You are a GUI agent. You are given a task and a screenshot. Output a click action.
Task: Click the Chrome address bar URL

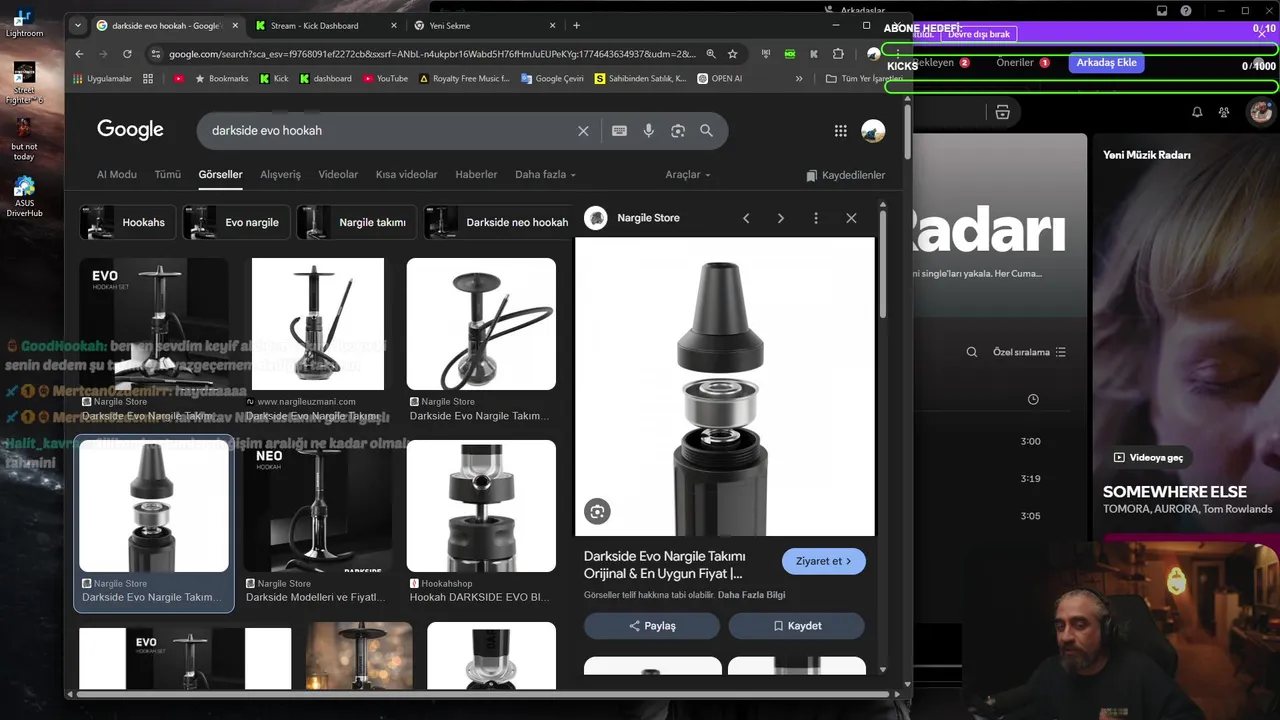click(430, 54)
